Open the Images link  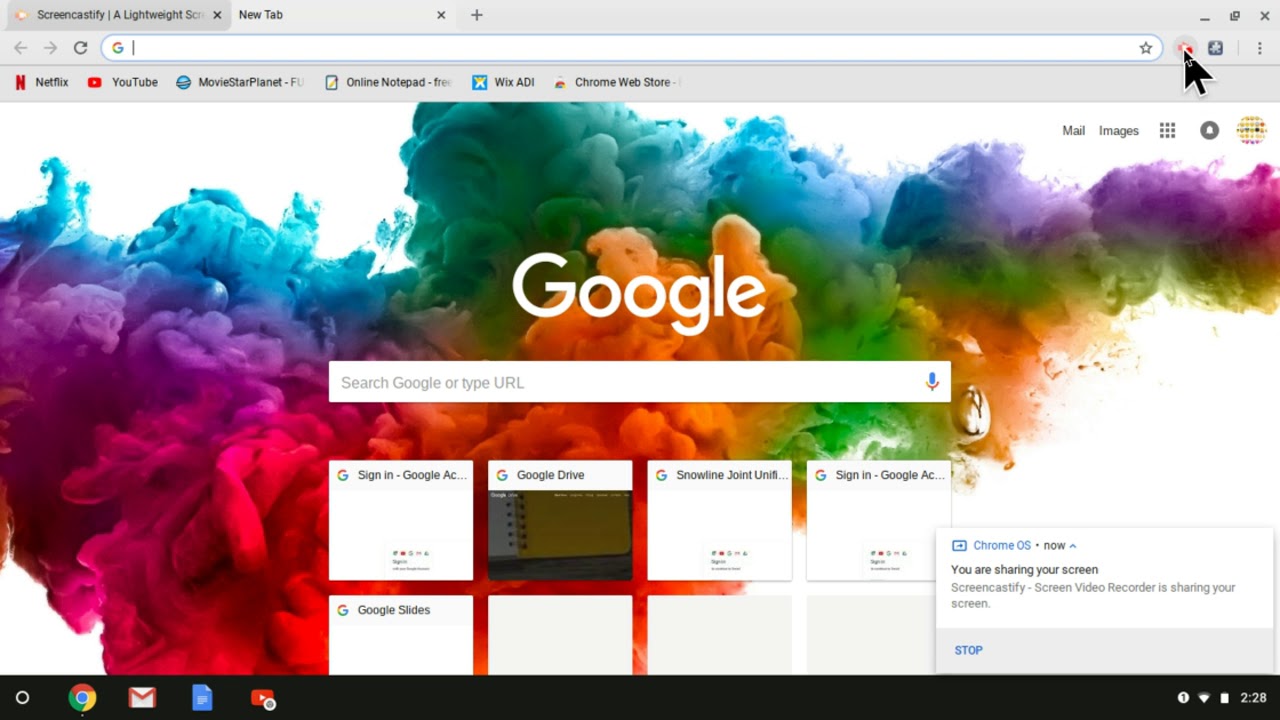tap(1118, 130)
